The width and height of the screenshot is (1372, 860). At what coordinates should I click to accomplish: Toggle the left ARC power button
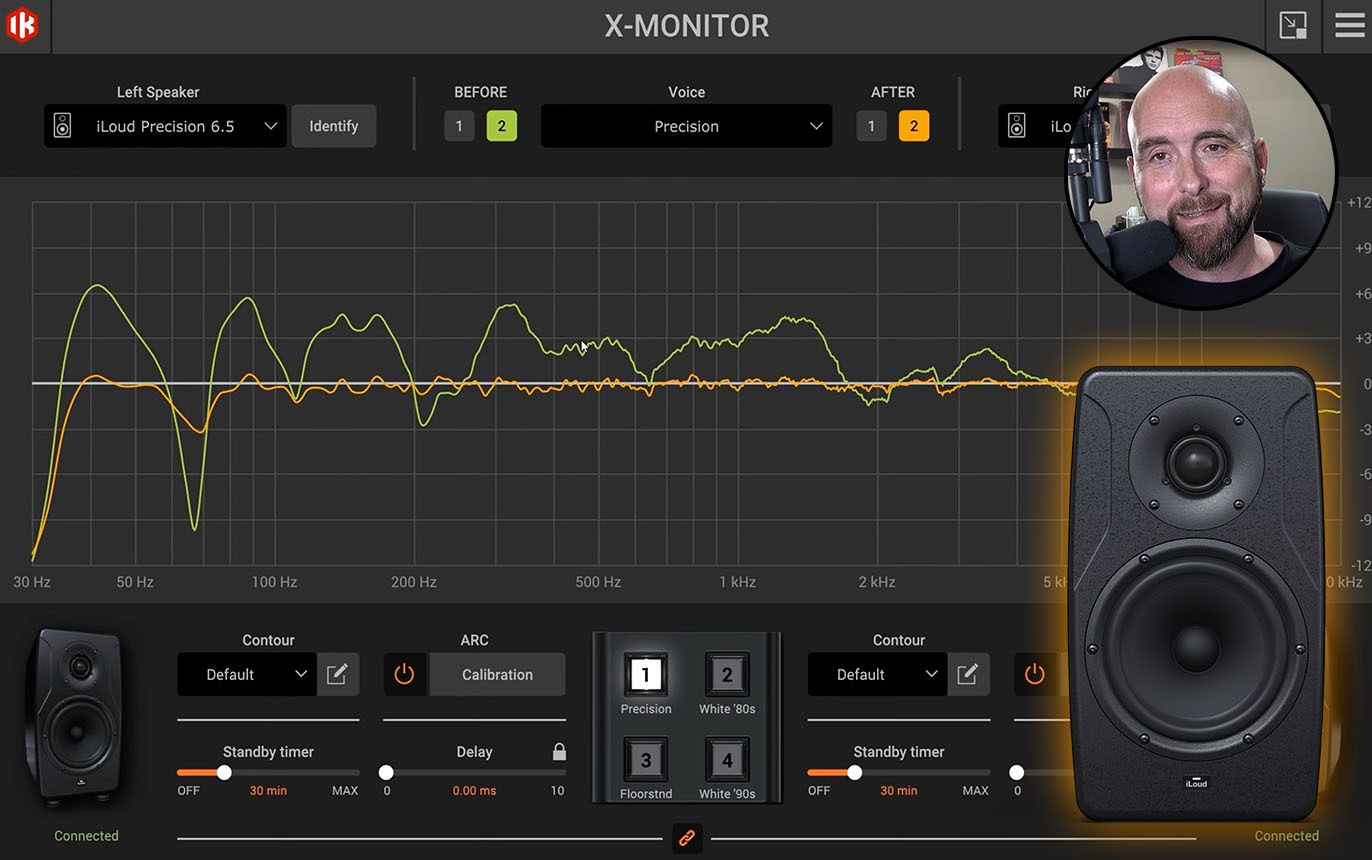405,674
